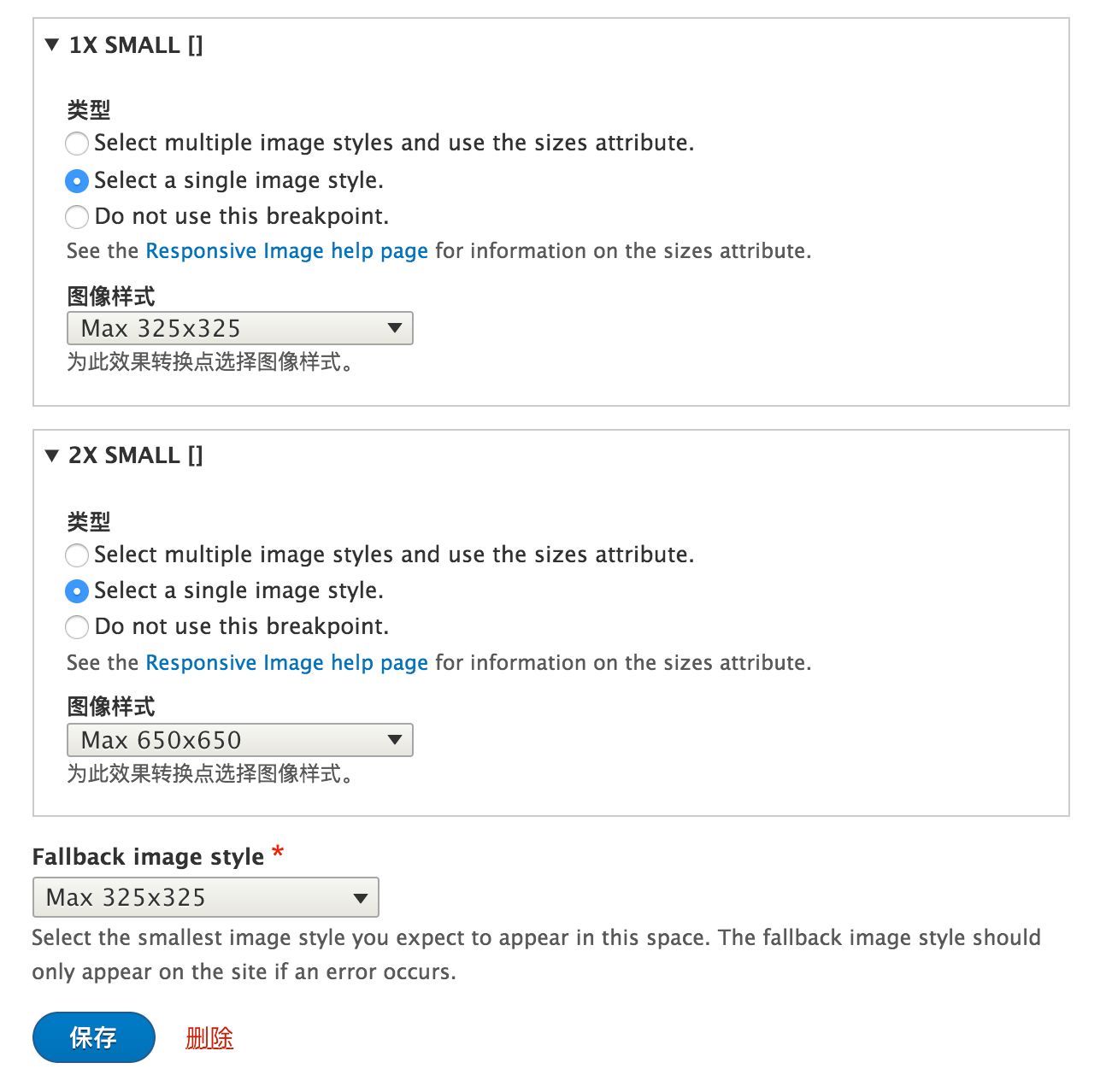Image resolution: width=1106 pixels, height=1092 pixels.
Task: Collapse the 2X SMALL section triangle
Action: coord(52,455)
